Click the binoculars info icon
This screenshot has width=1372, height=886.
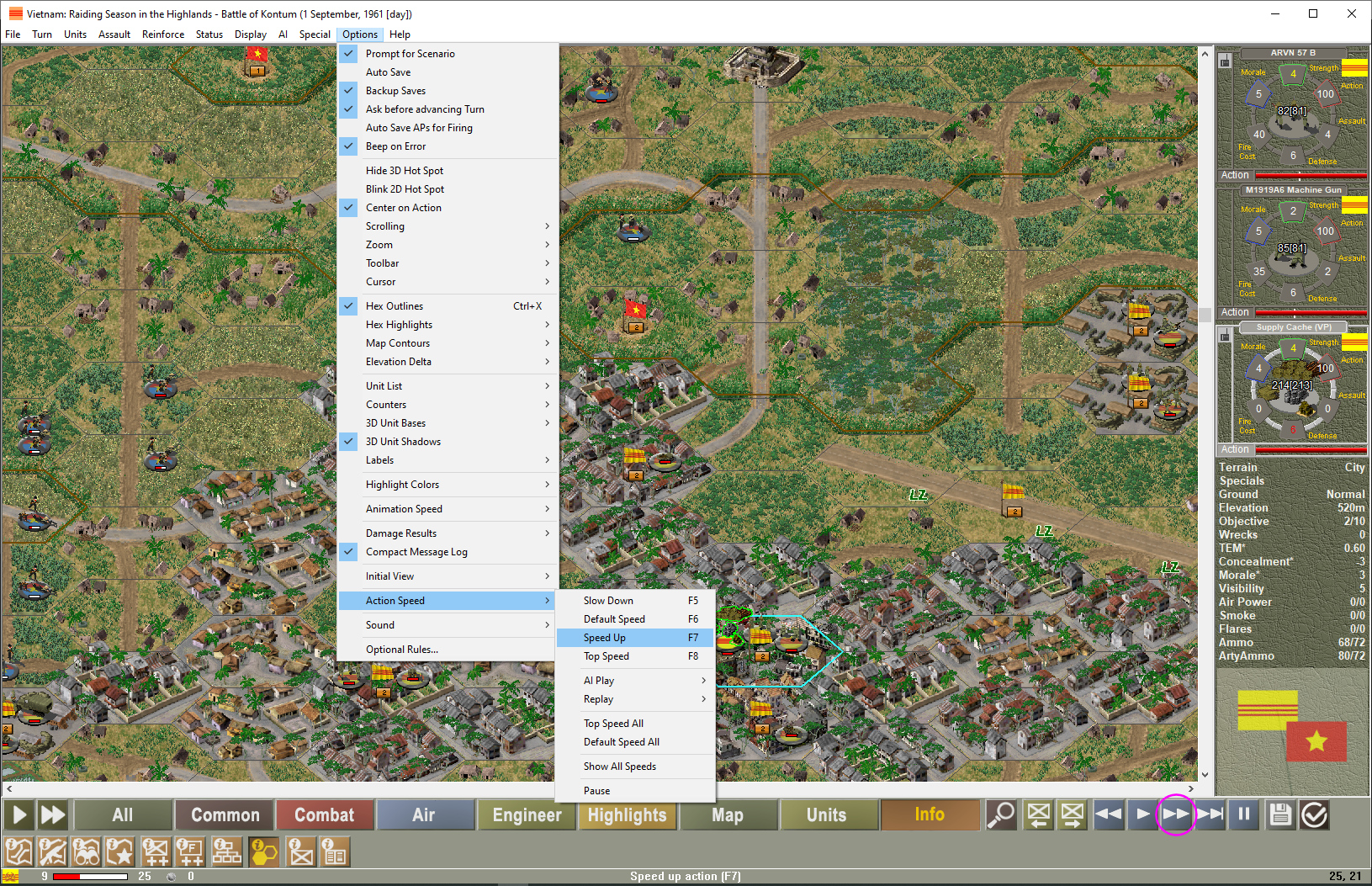click(87, 852)
